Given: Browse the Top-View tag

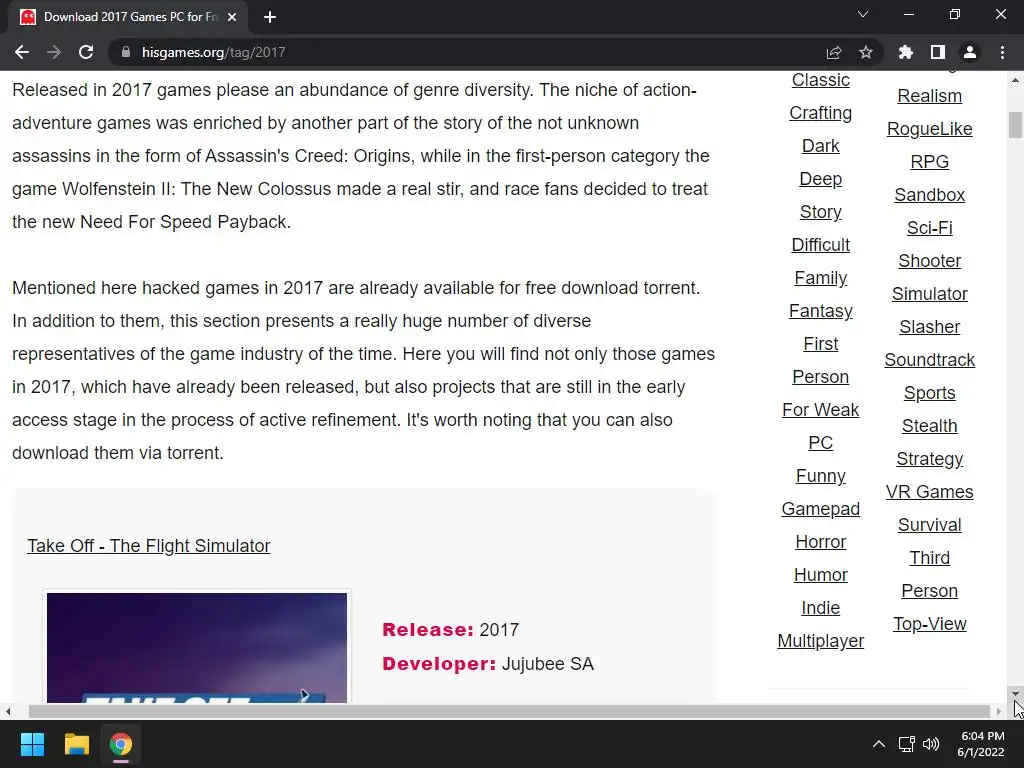Looking at the screenshot, I should pyautogui.click(x=930, y=624).
